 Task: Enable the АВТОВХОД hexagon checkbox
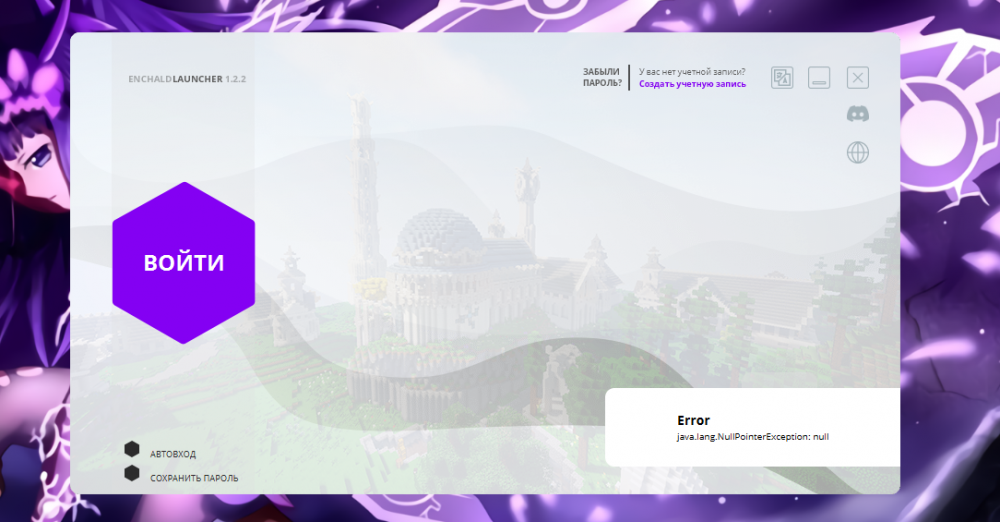point(132,449)
